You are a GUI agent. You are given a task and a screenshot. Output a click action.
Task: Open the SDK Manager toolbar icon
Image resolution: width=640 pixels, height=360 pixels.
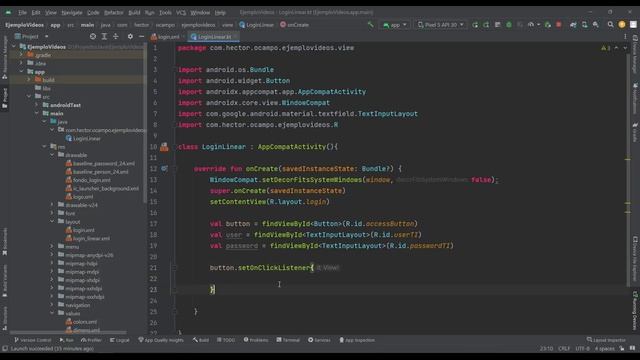point(596,25)
